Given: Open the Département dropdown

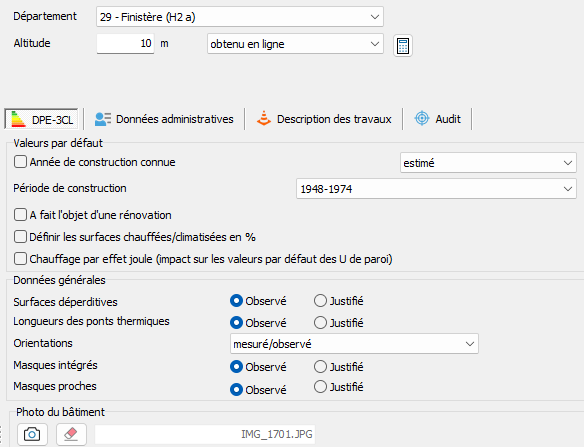Looking at the screenshot, I should (x=240, y=17).
